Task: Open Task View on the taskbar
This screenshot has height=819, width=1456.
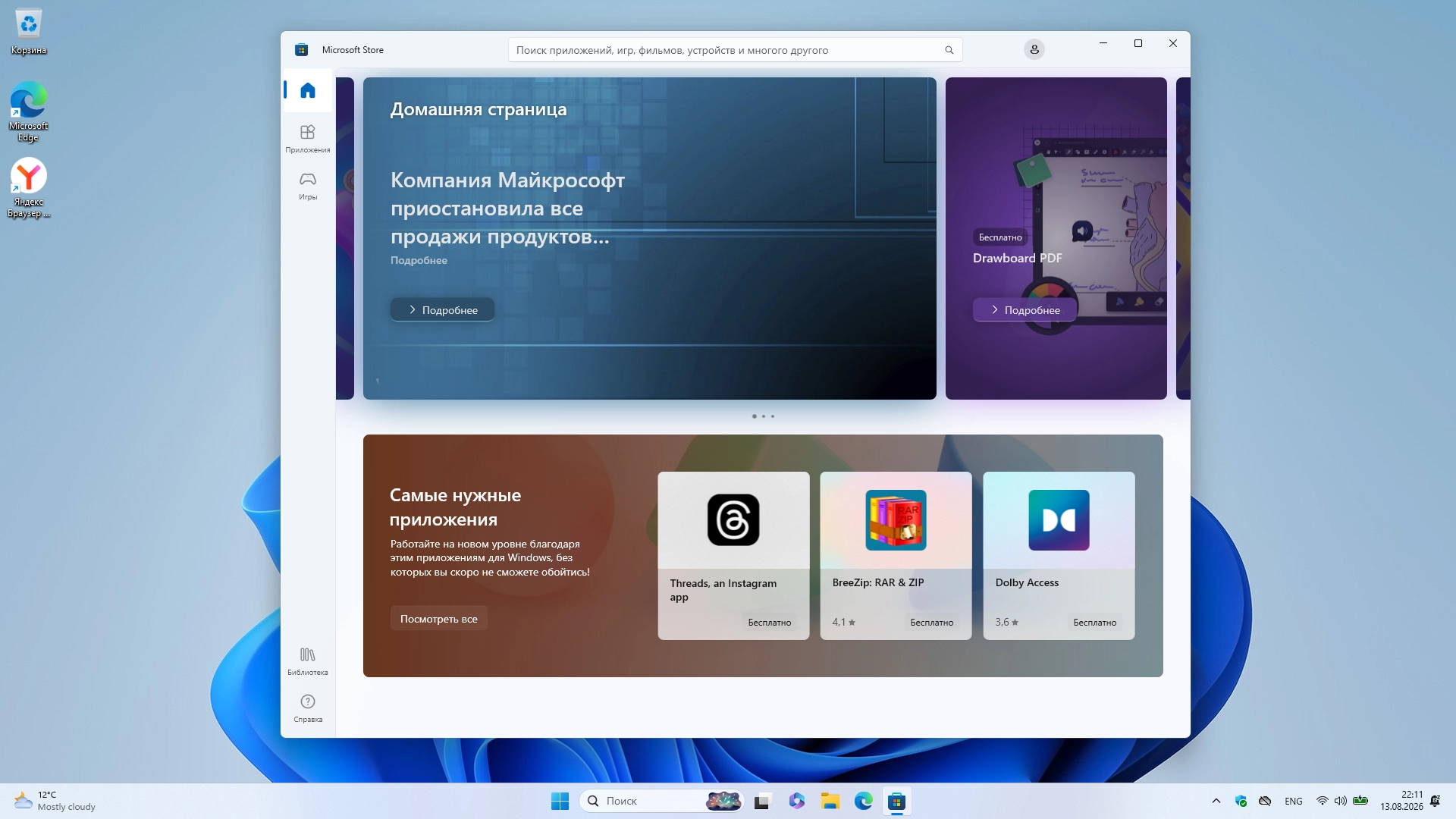Action: pos(762,801)
